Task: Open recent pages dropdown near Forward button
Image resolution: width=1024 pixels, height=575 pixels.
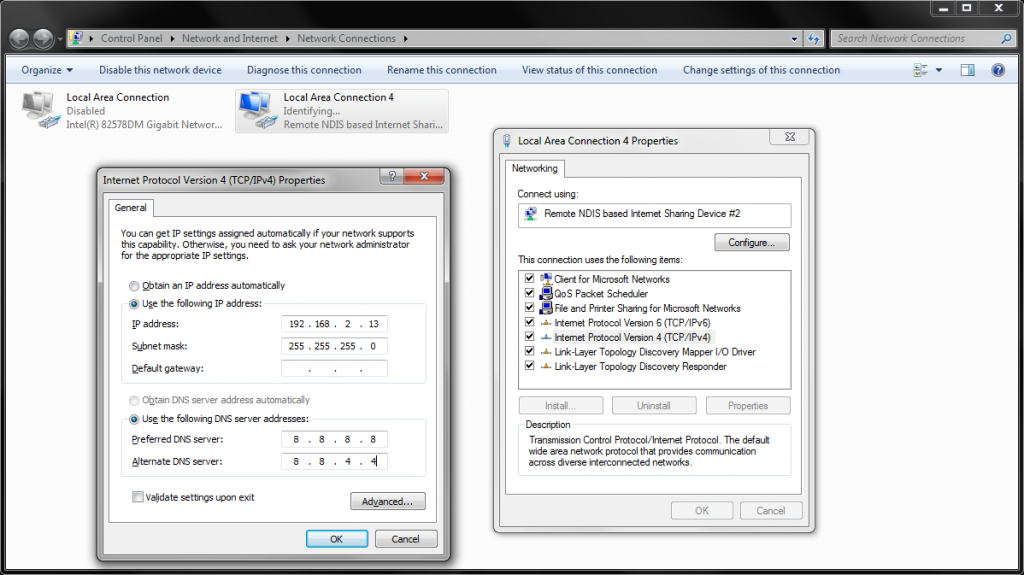Action: pos(59,39)
